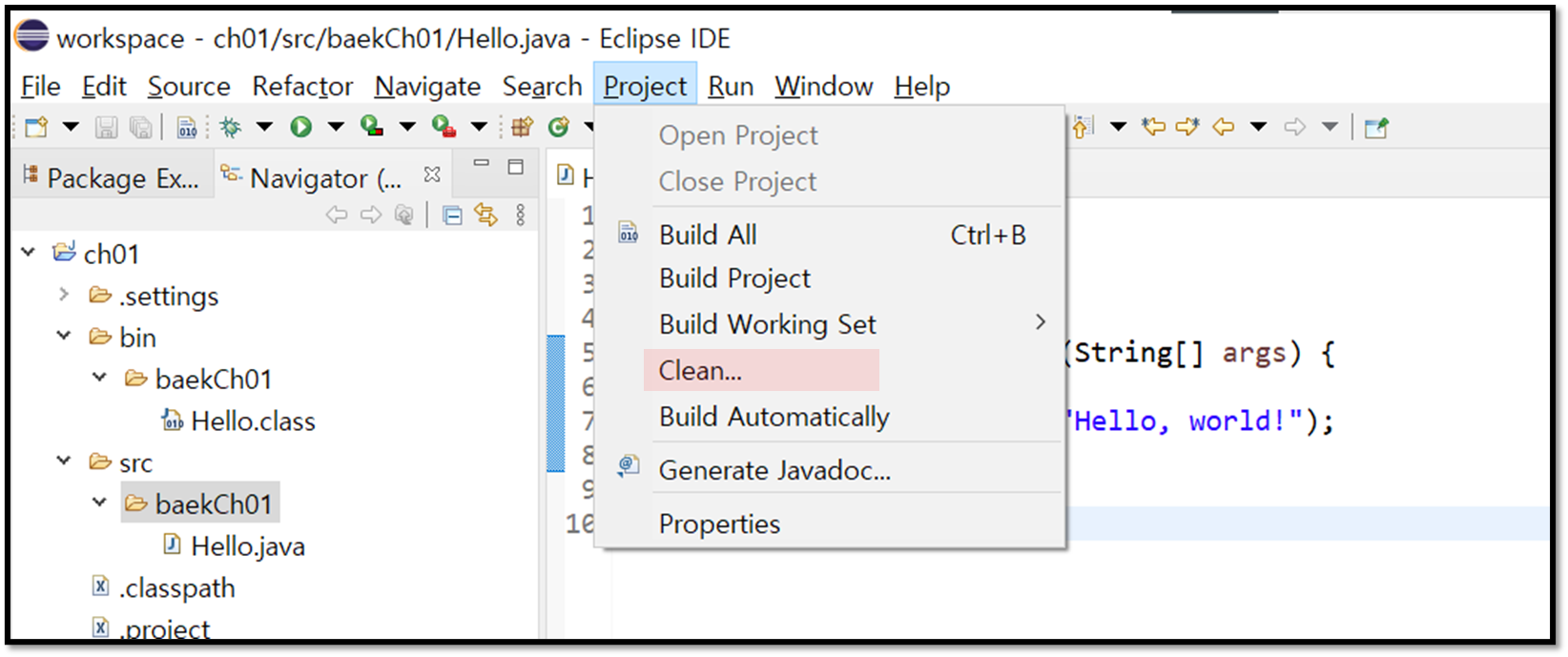Collapse the baekCh01 folder under src

[x=99, y=502]
